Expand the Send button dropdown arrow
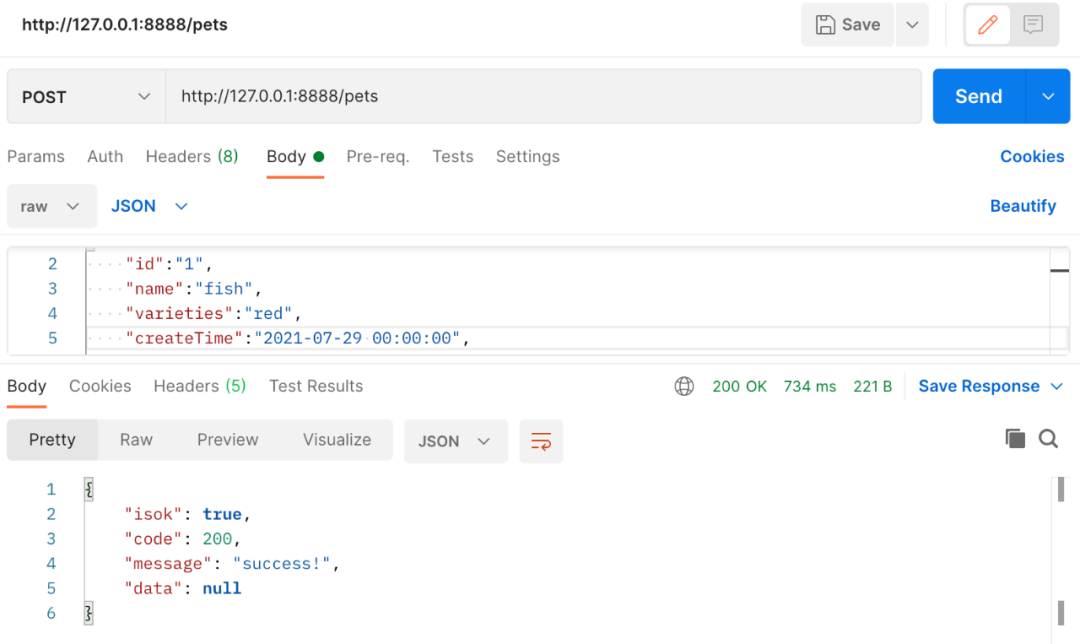Screen dimensions: 1080x644 click(x=1048, y=96)
